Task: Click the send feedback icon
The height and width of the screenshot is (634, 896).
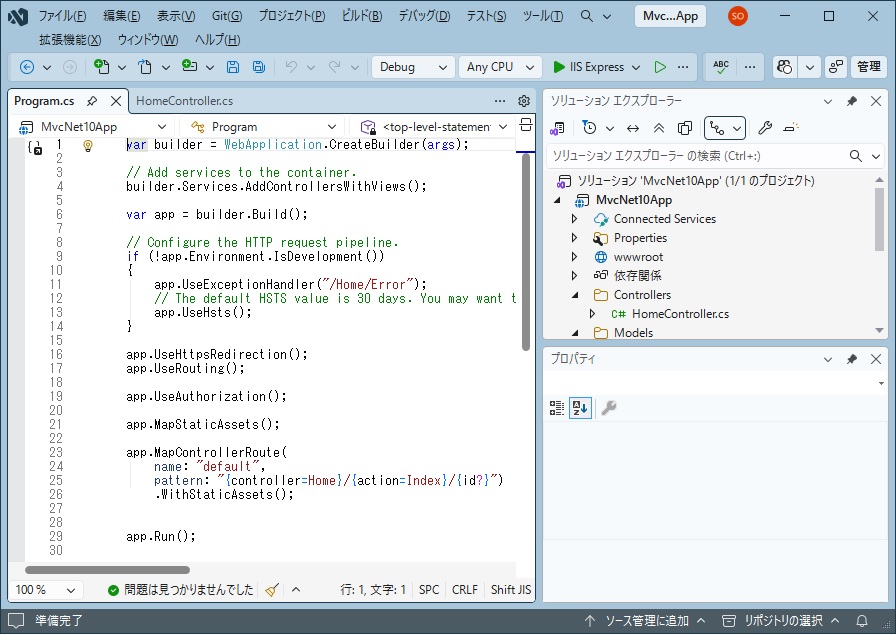Action: [834, 67]
